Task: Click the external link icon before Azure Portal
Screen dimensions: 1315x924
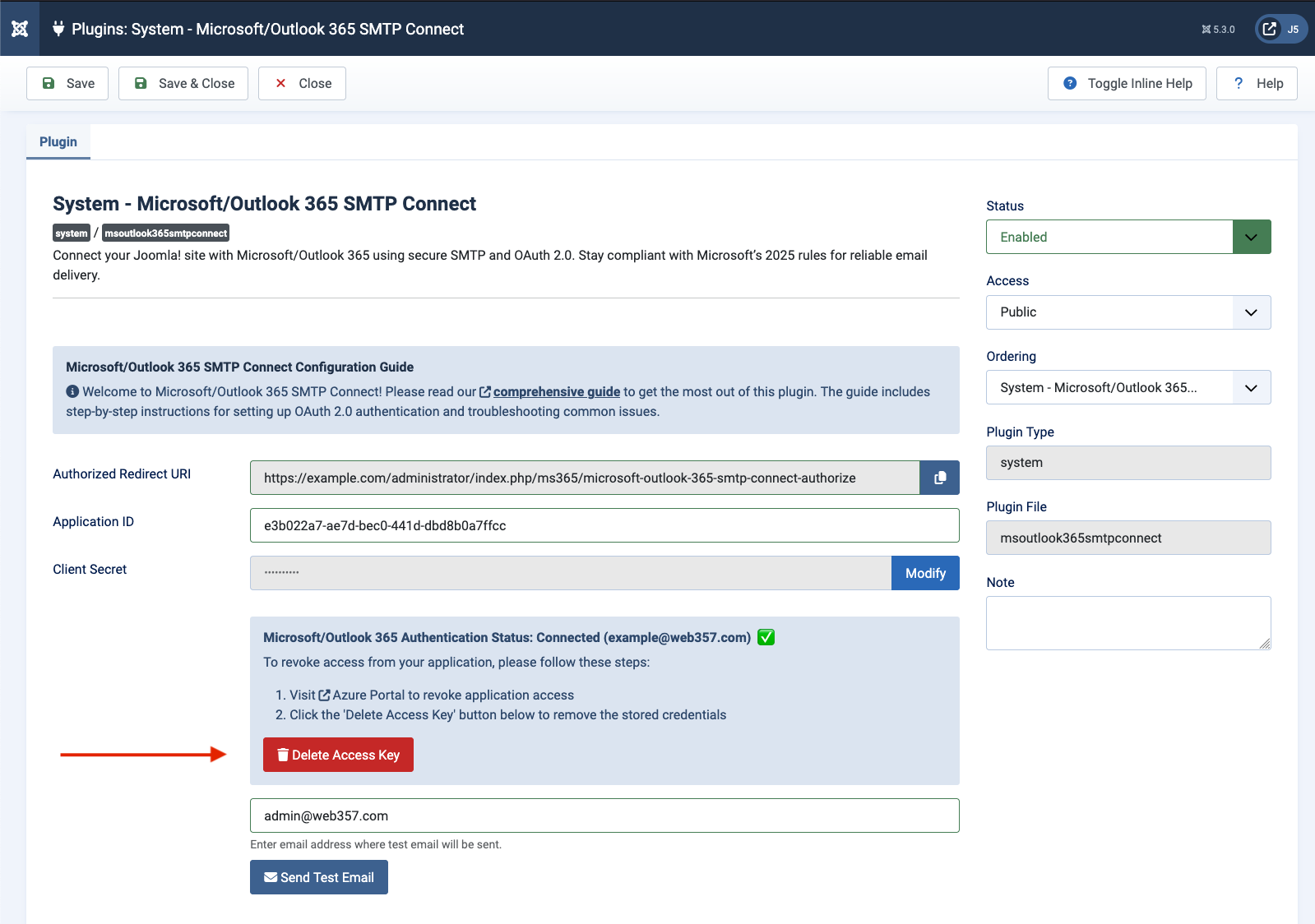Action: pos(324,695)
